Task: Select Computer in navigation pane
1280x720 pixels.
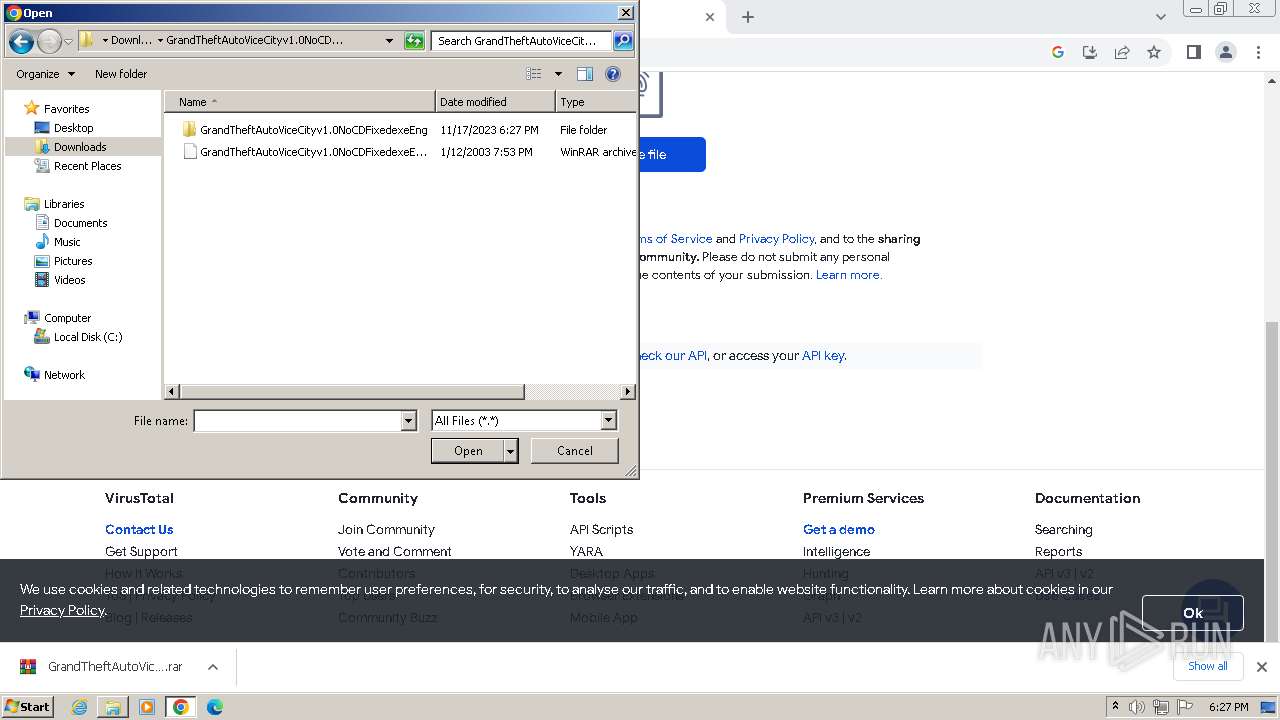Action: click(67, 318)
